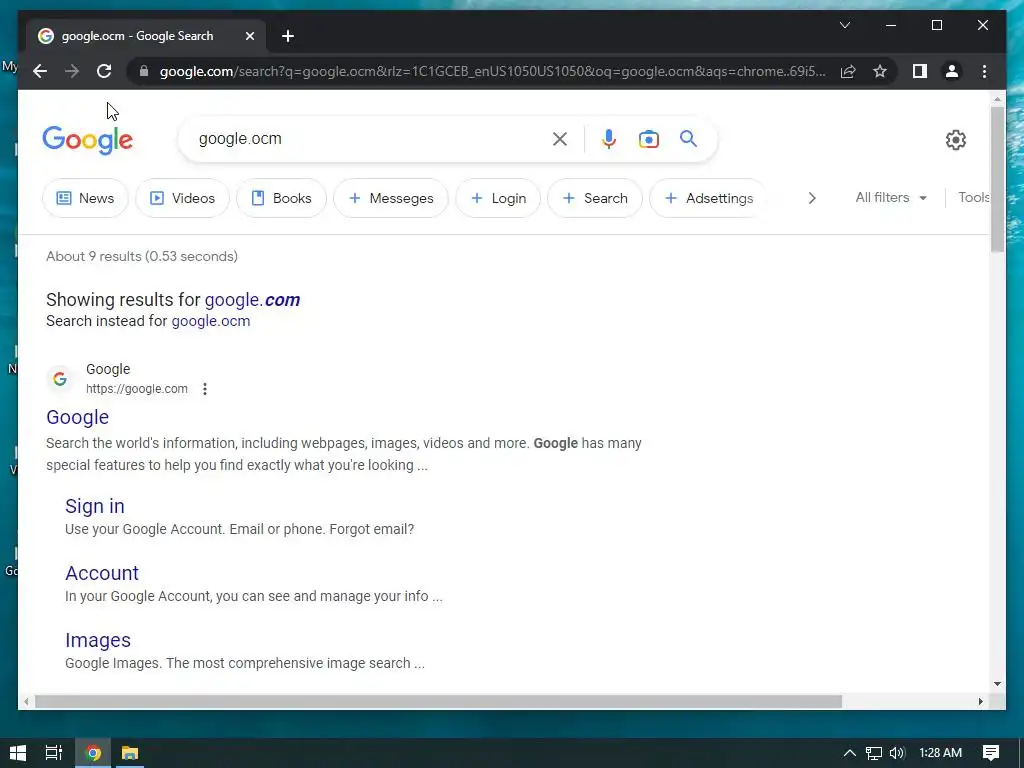Start voice search with the microphone icon
1024x768 pixels.
coord(609,139)
